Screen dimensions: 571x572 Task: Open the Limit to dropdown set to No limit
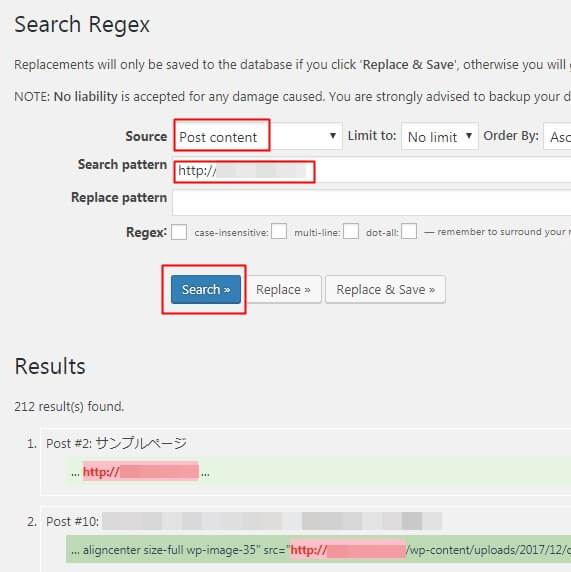pyautogui.click(x=440, y=136)
